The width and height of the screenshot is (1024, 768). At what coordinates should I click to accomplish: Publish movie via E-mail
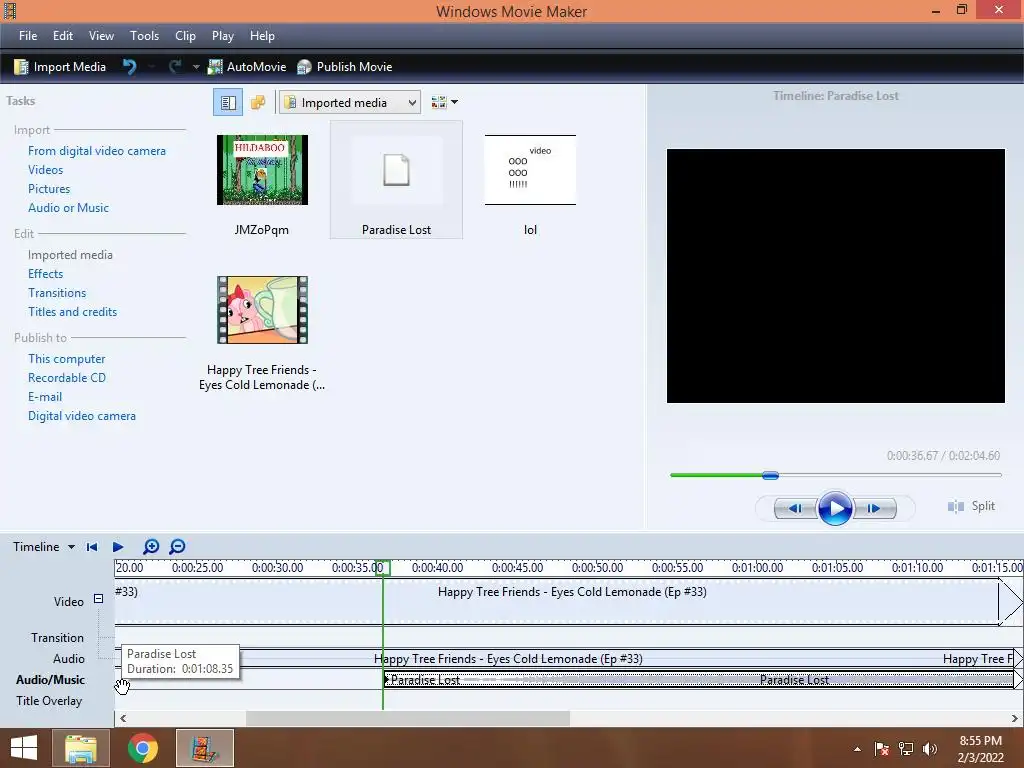[45, 396]
